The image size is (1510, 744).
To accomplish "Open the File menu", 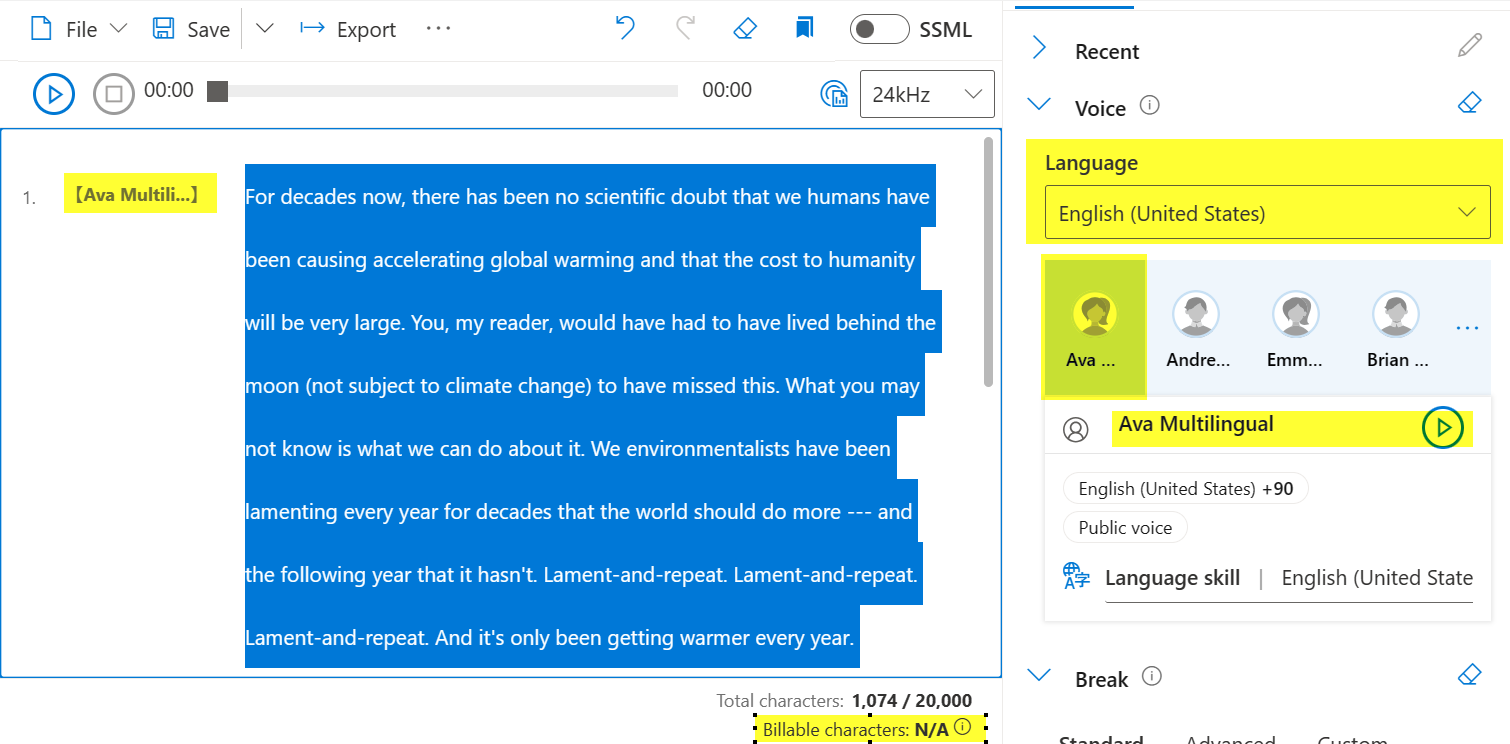I will 79,29.
